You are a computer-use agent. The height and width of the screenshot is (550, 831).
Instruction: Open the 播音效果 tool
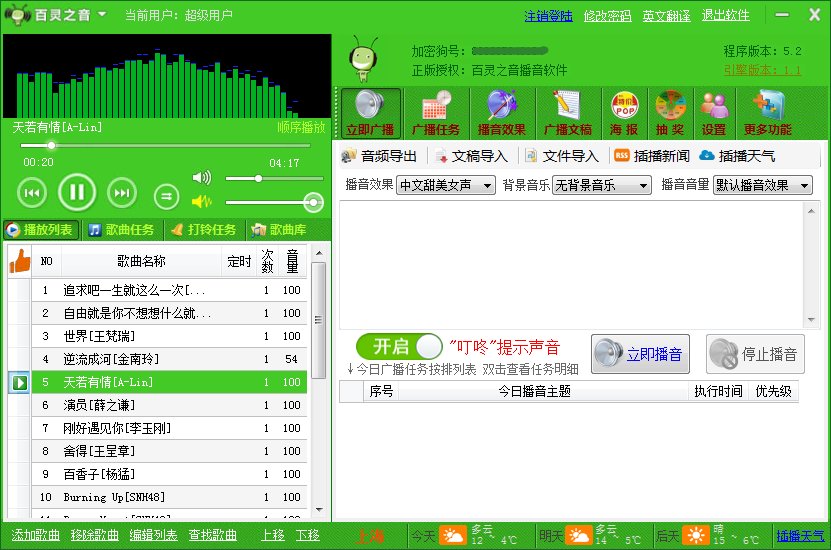click(x=501, y=113)
